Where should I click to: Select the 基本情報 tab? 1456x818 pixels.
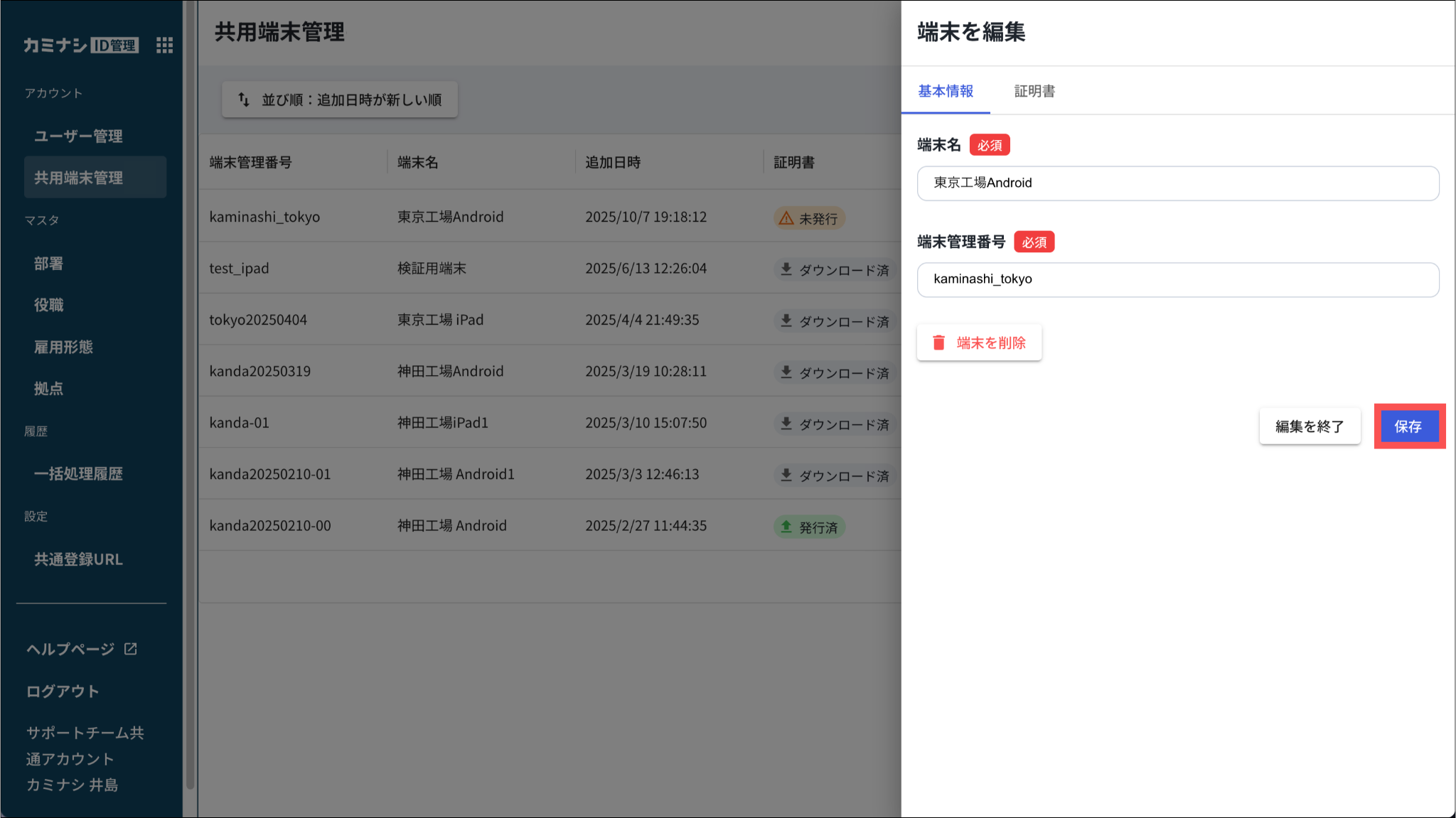946,91
